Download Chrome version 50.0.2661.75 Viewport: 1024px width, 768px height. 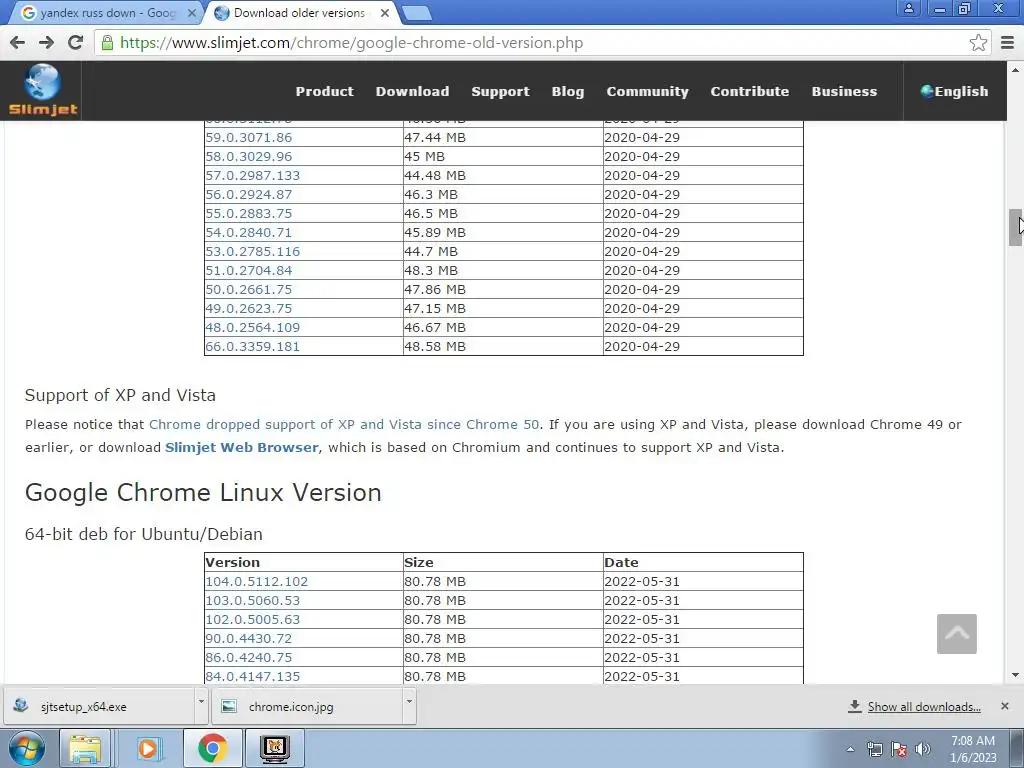(249, 289)
